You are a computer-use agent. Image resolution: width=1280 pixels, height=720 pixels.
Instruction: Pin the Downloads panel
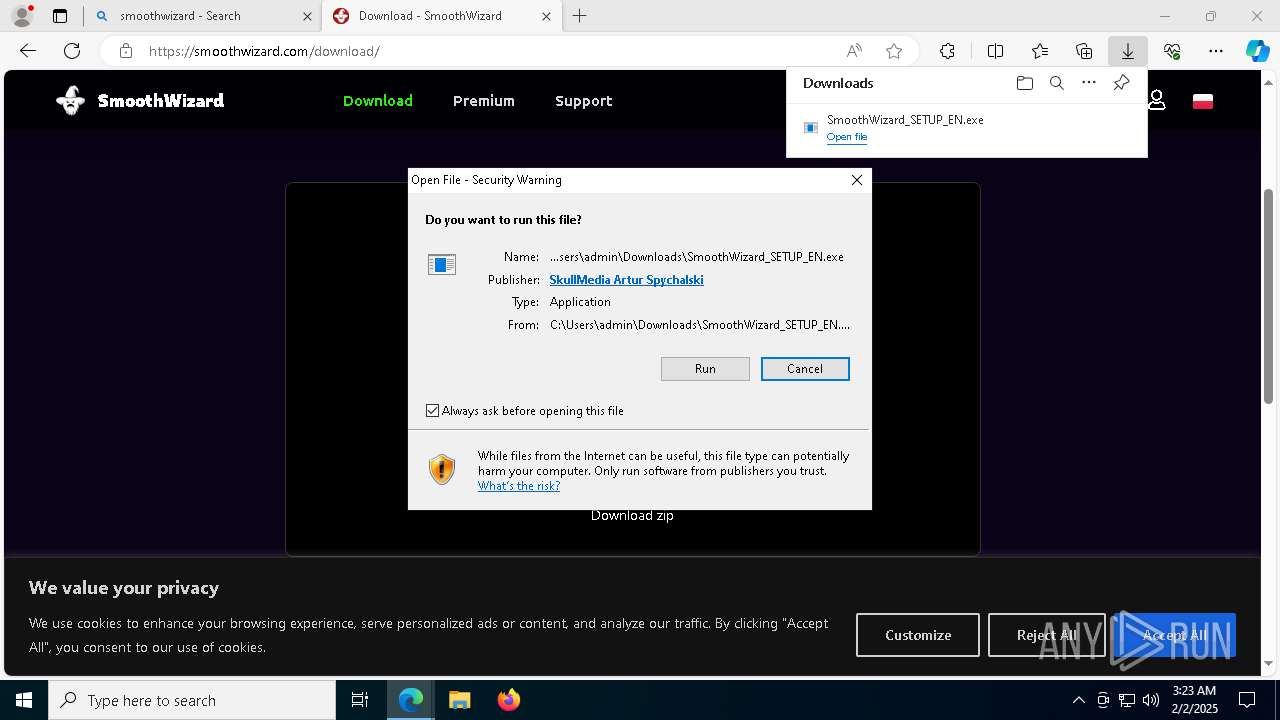click(x=1121, y=83)
